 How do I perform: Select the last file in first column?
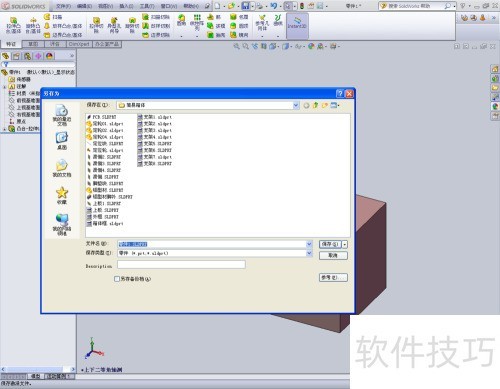(x=105, y=224)
